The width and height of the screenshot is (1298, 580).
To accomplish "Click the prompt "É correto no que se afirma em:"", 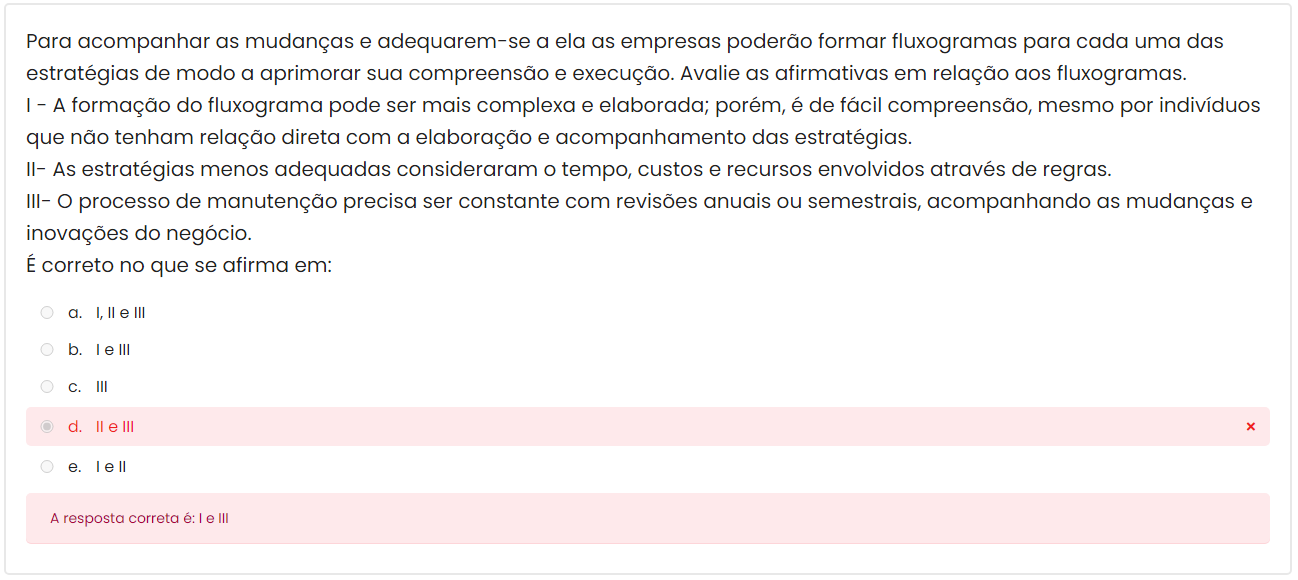I will [x=179, y=266].
